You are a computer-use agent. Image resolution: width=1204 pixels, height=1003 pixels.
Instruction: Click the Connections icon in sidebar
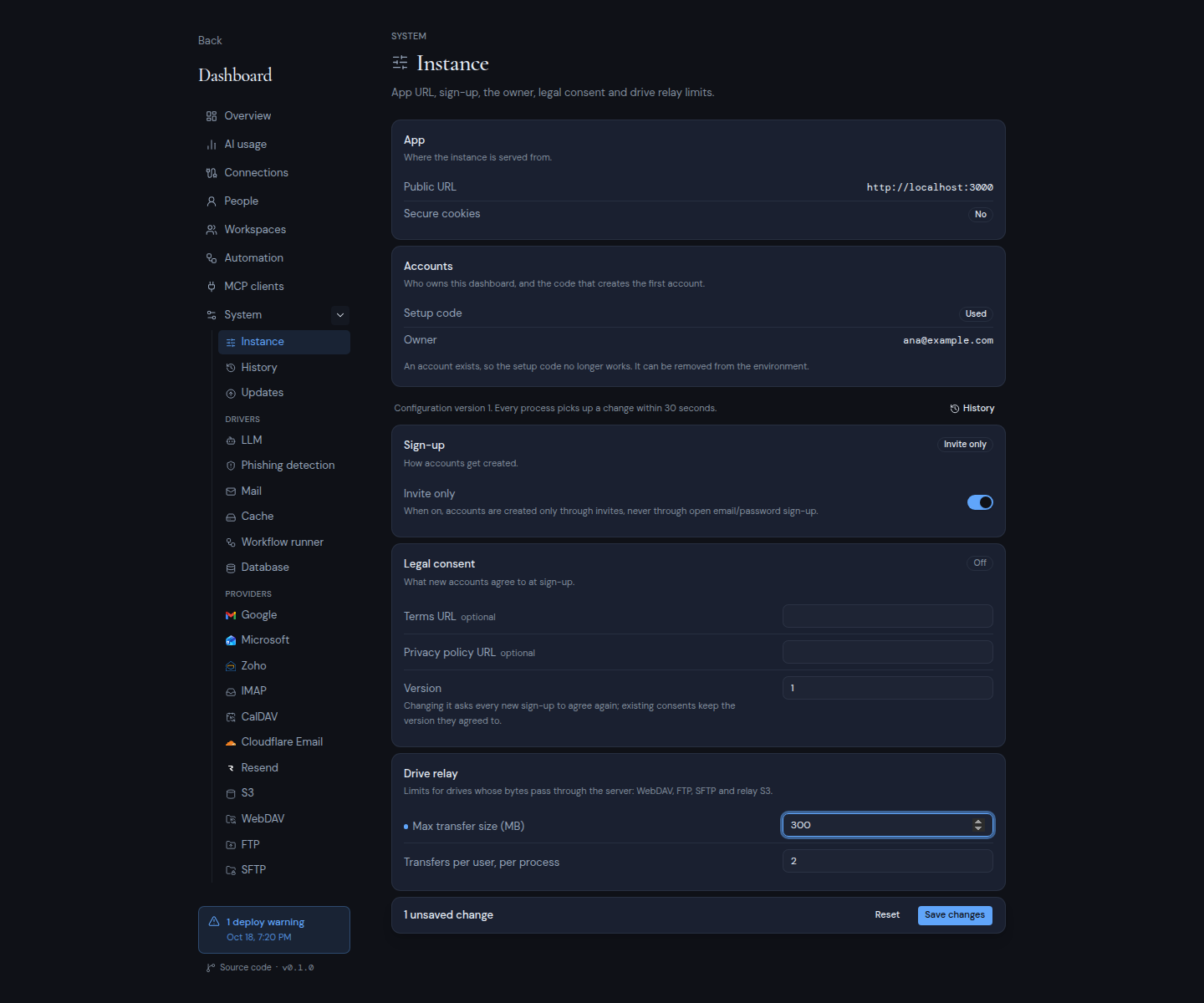212,173
